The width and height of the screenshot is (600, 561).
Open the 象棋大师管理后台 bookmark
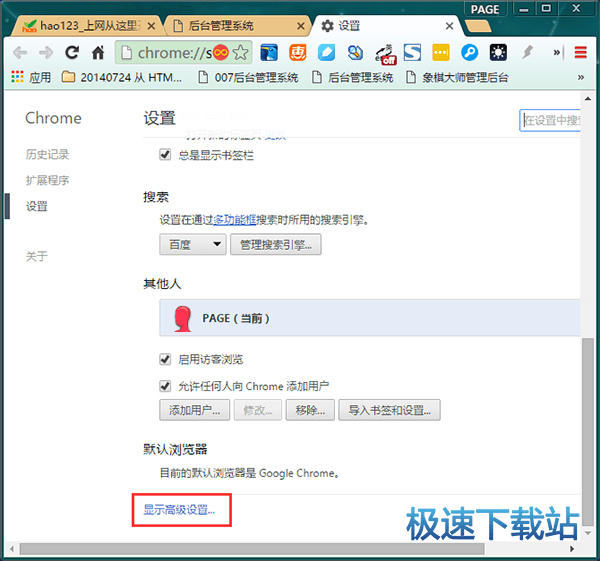click(x=457, y=77)
